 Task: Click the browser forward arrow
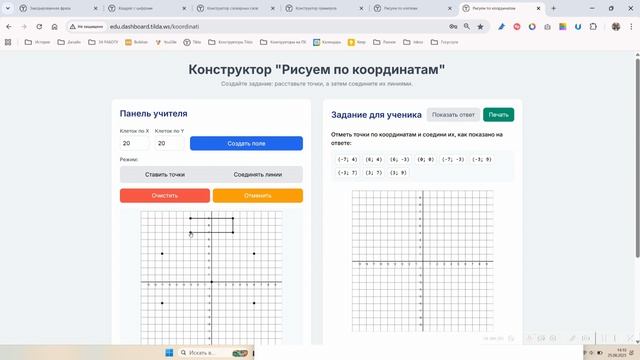(24, 27)
